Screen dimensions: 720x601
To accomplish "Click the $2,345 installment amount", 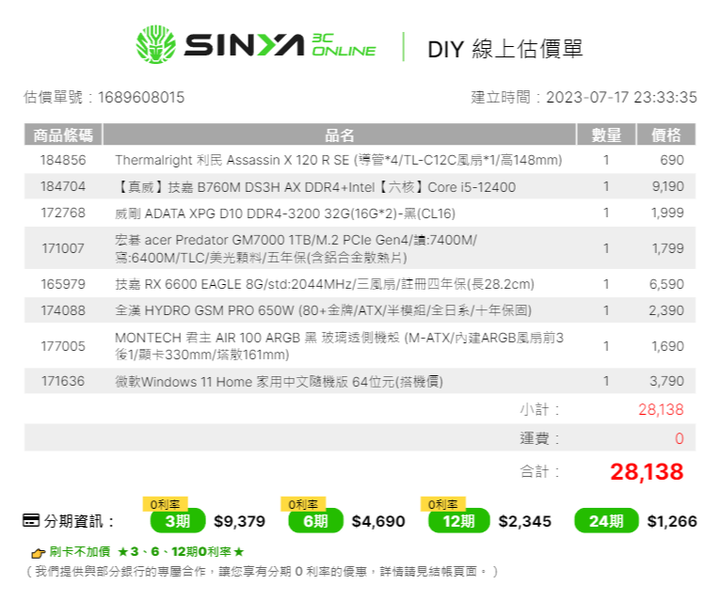I will tap(525, 522).
